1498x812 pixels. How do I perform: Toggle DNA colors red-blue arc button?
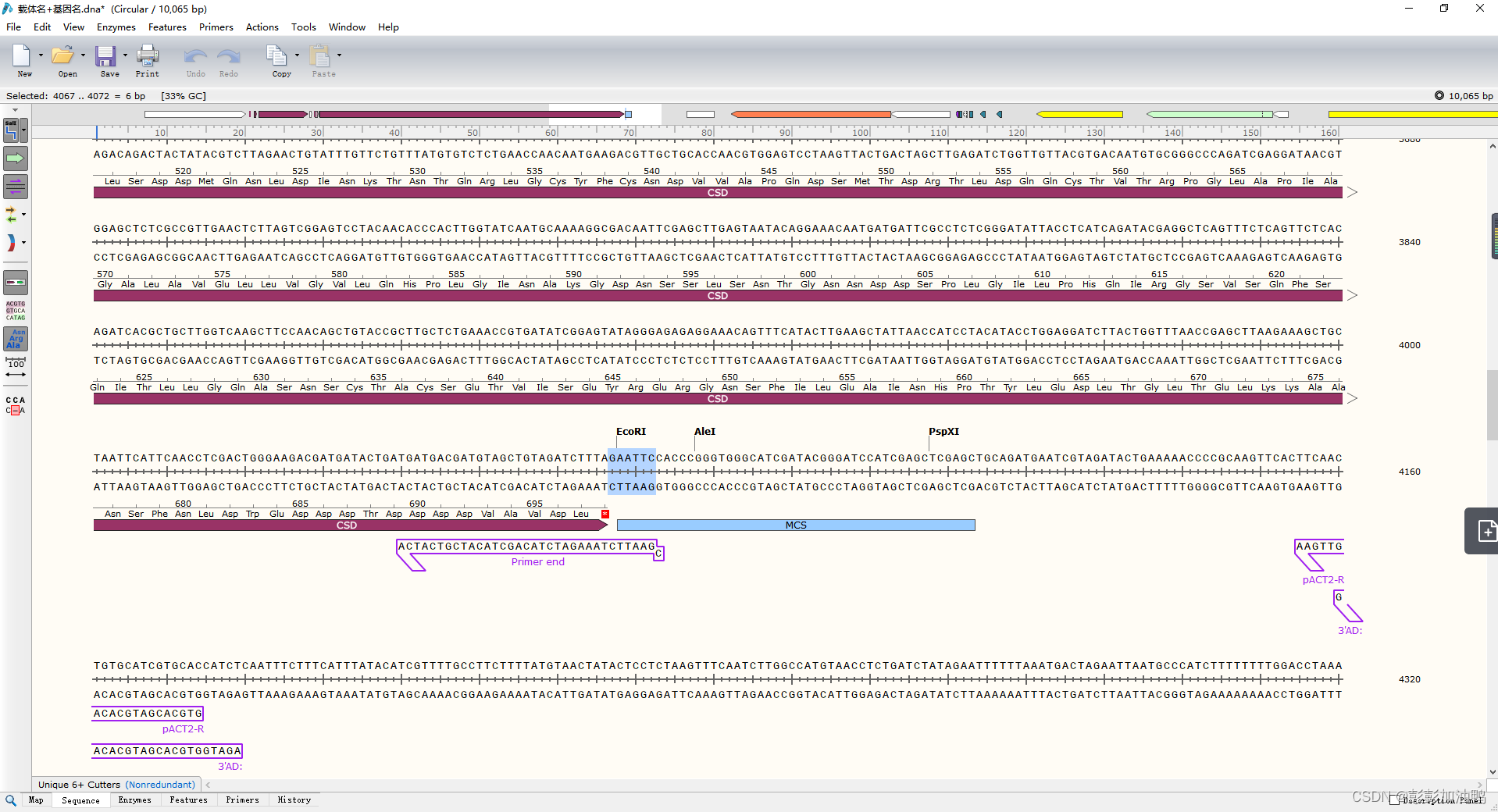tap(12, 243)
